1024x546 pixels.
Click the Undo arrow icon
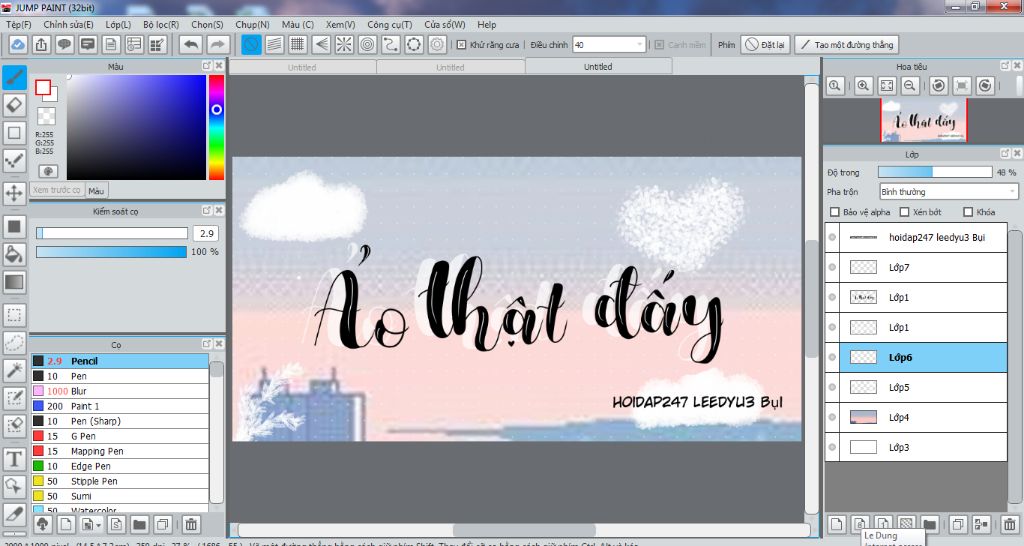[191, 44]
